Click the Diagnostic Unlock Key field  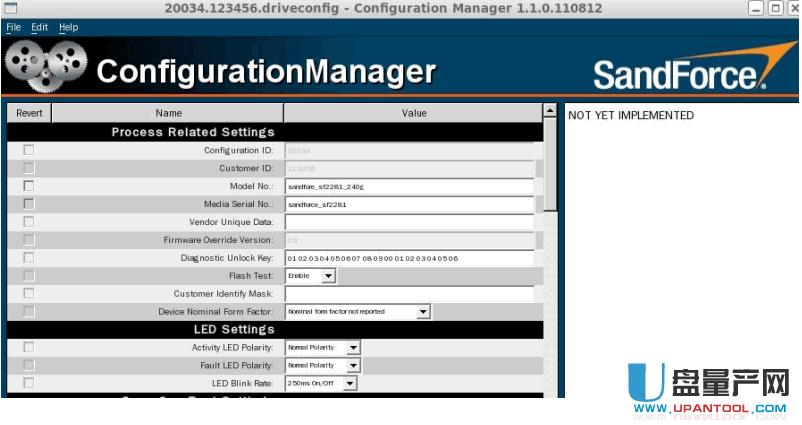[409, 258]
